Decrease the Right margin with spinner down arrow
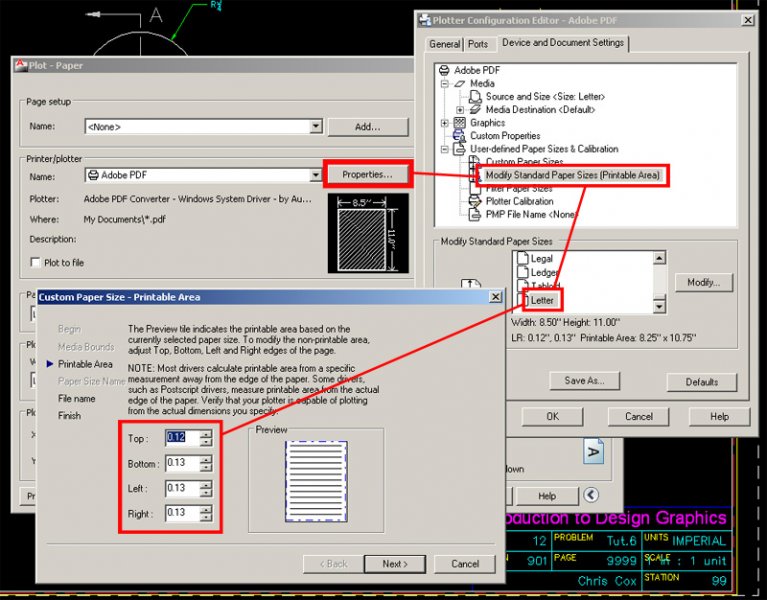 tap(206, 517)
